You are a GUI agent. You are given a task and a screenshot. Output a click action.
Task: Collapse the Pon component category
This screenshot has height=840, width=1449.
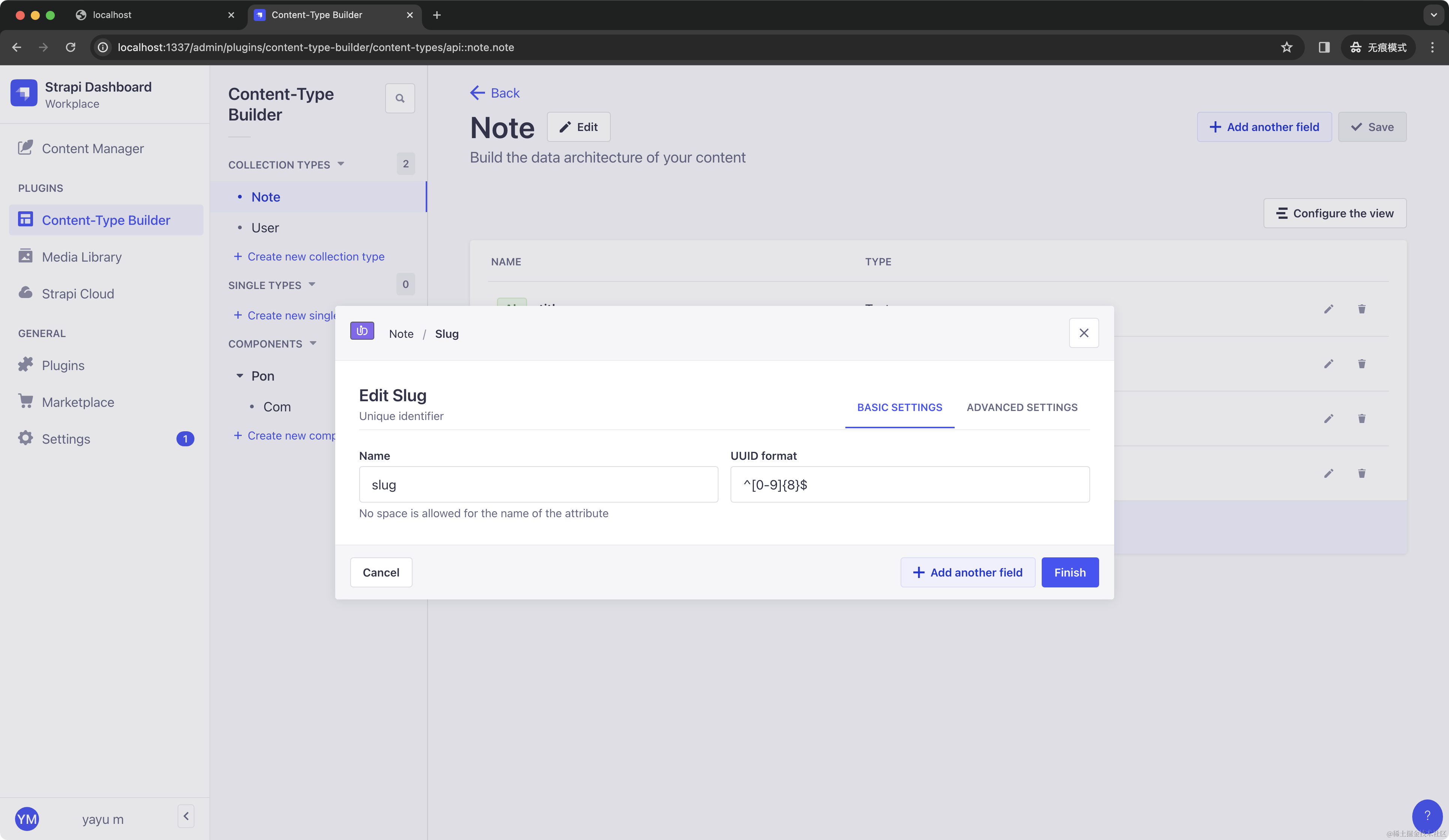tap(240, 376)
